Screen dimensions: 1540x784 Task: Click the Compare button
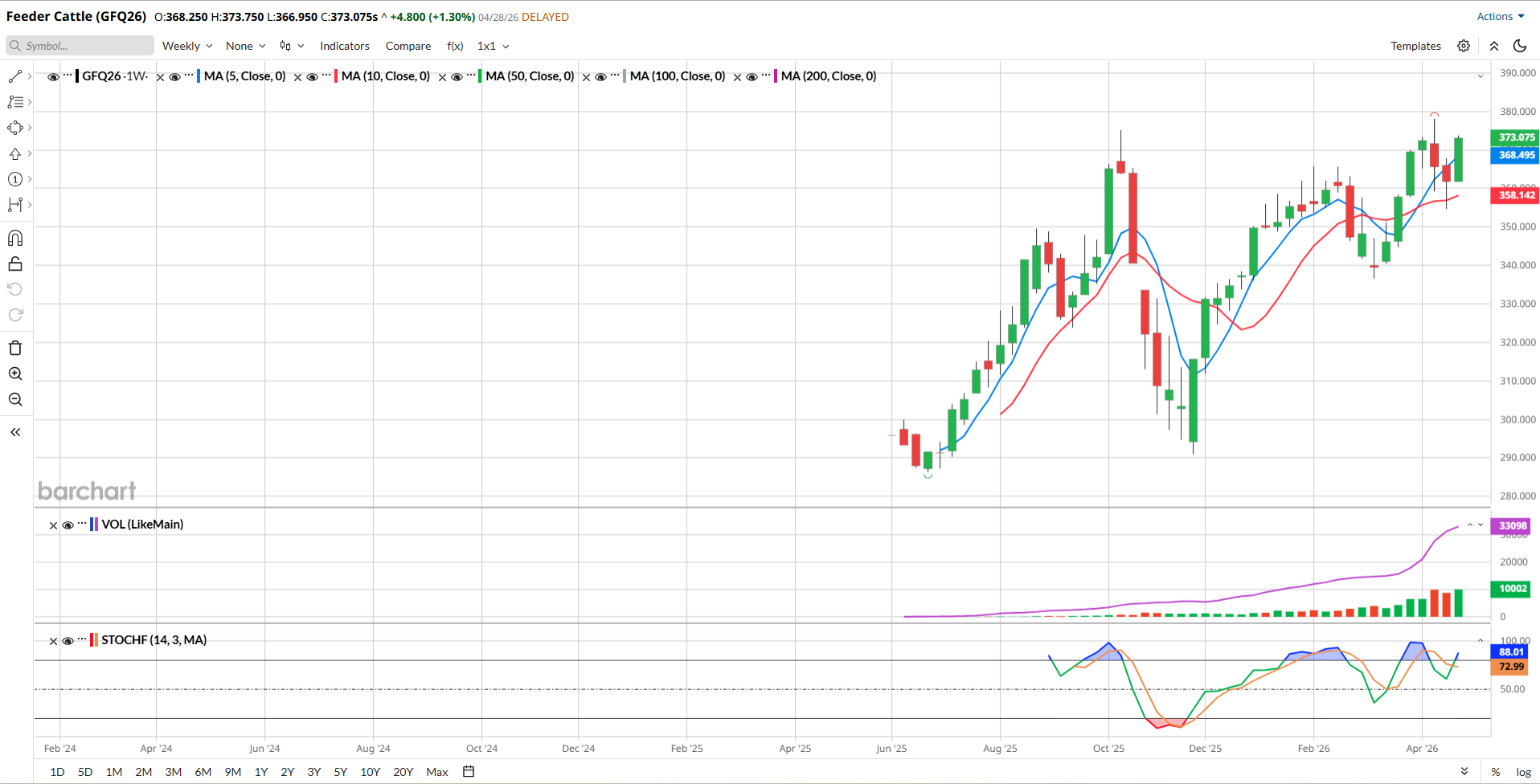(x=408, y=46)
